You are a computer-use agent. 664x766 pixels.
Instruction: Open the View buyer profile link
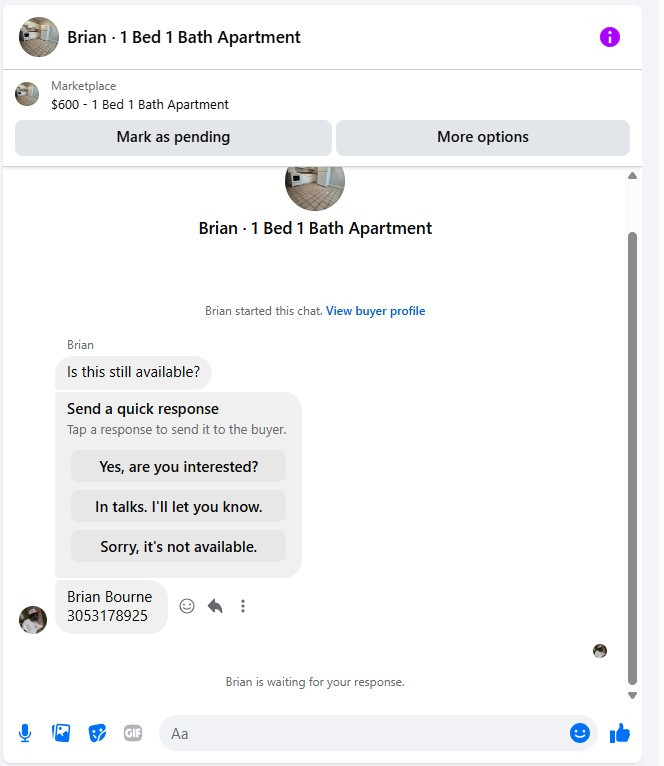pyautogui.click(x=375, y=311)
